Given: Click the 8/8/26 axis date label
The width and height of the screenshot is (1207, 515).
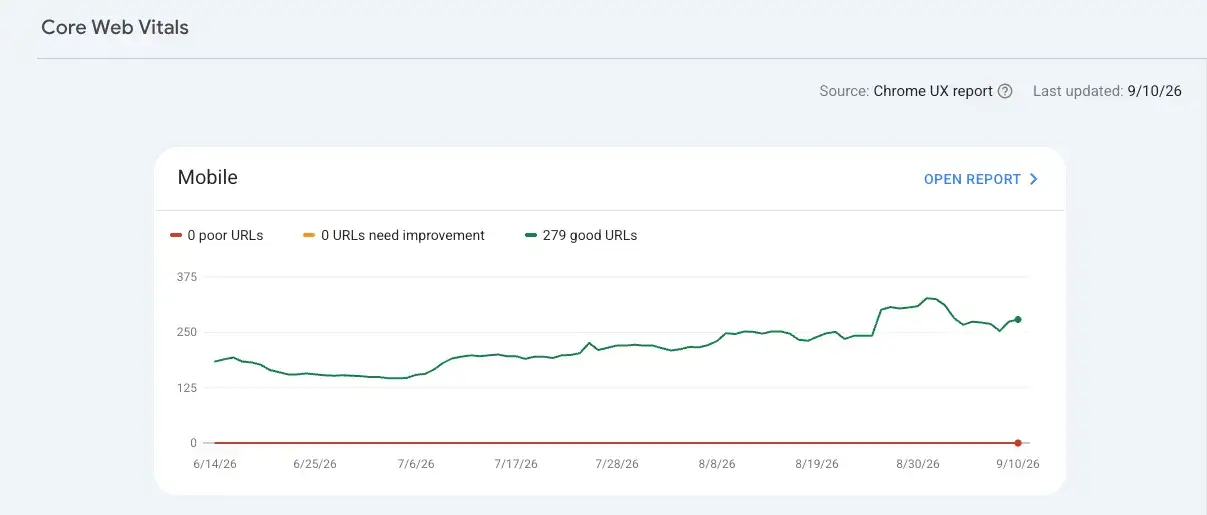Looking at the screenshot, I should point(717,464).
